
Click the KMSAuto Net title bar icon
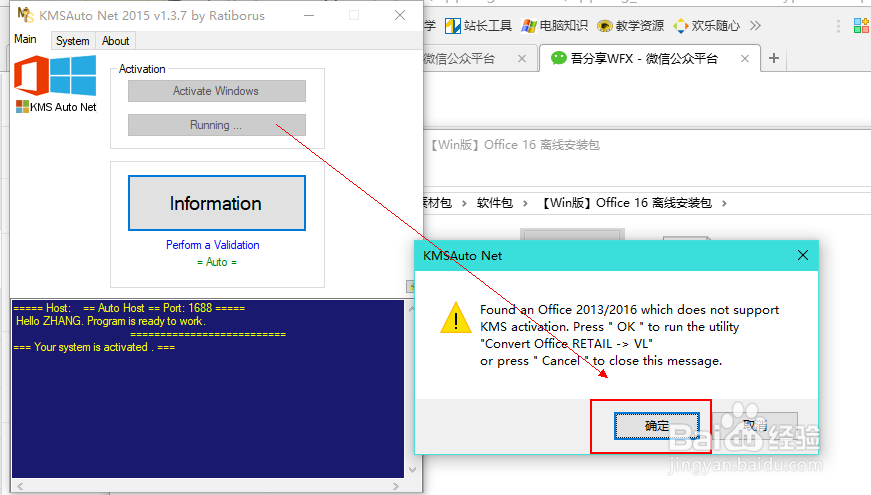pos(25,15)
